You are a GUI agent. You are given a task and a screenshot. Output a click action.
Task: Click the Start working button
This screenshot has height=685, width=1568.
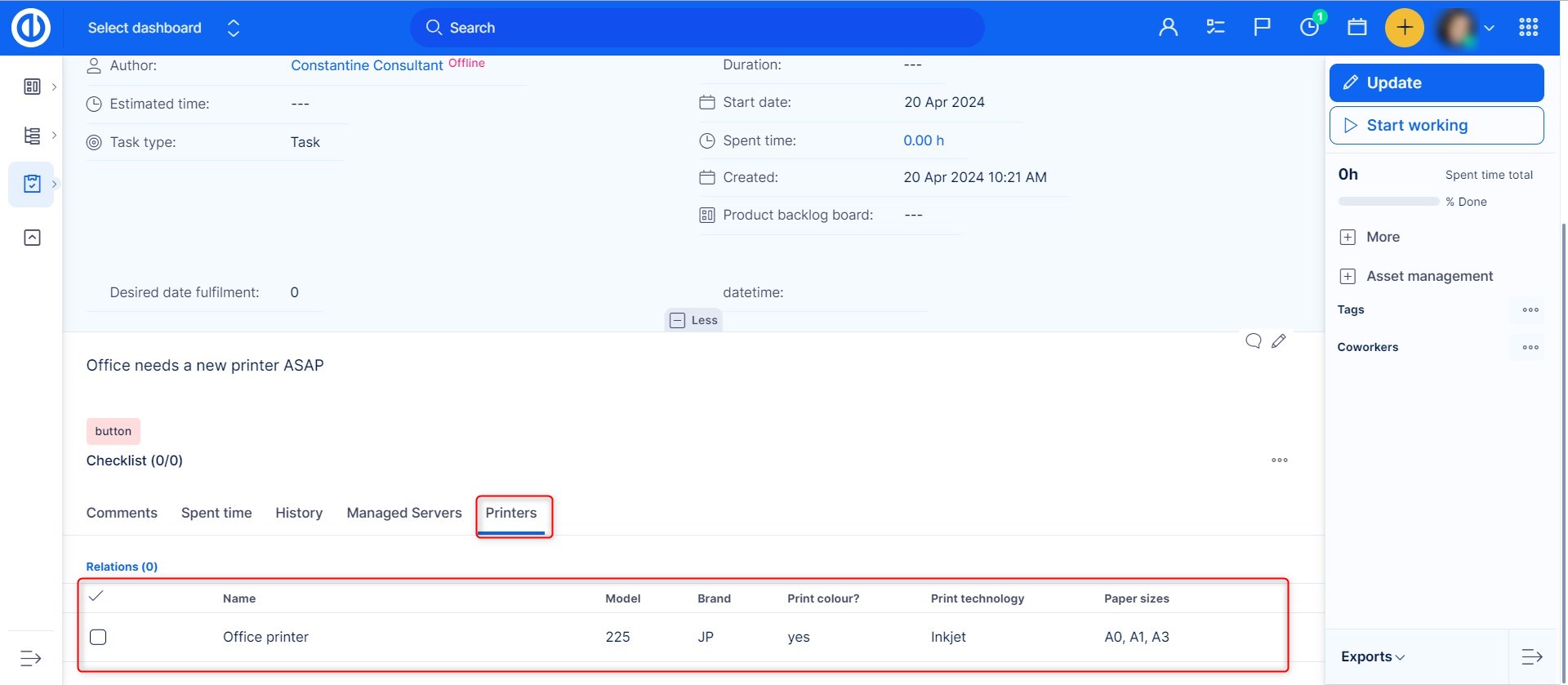tap(1436, 125)
